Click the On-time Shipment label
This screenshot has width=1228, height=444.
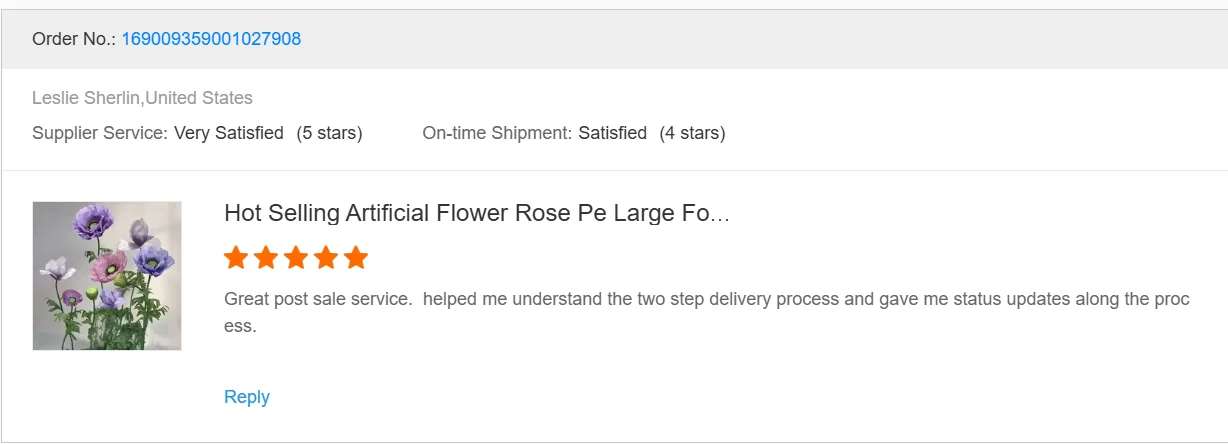pyautogui.click(x=498, y=133)
